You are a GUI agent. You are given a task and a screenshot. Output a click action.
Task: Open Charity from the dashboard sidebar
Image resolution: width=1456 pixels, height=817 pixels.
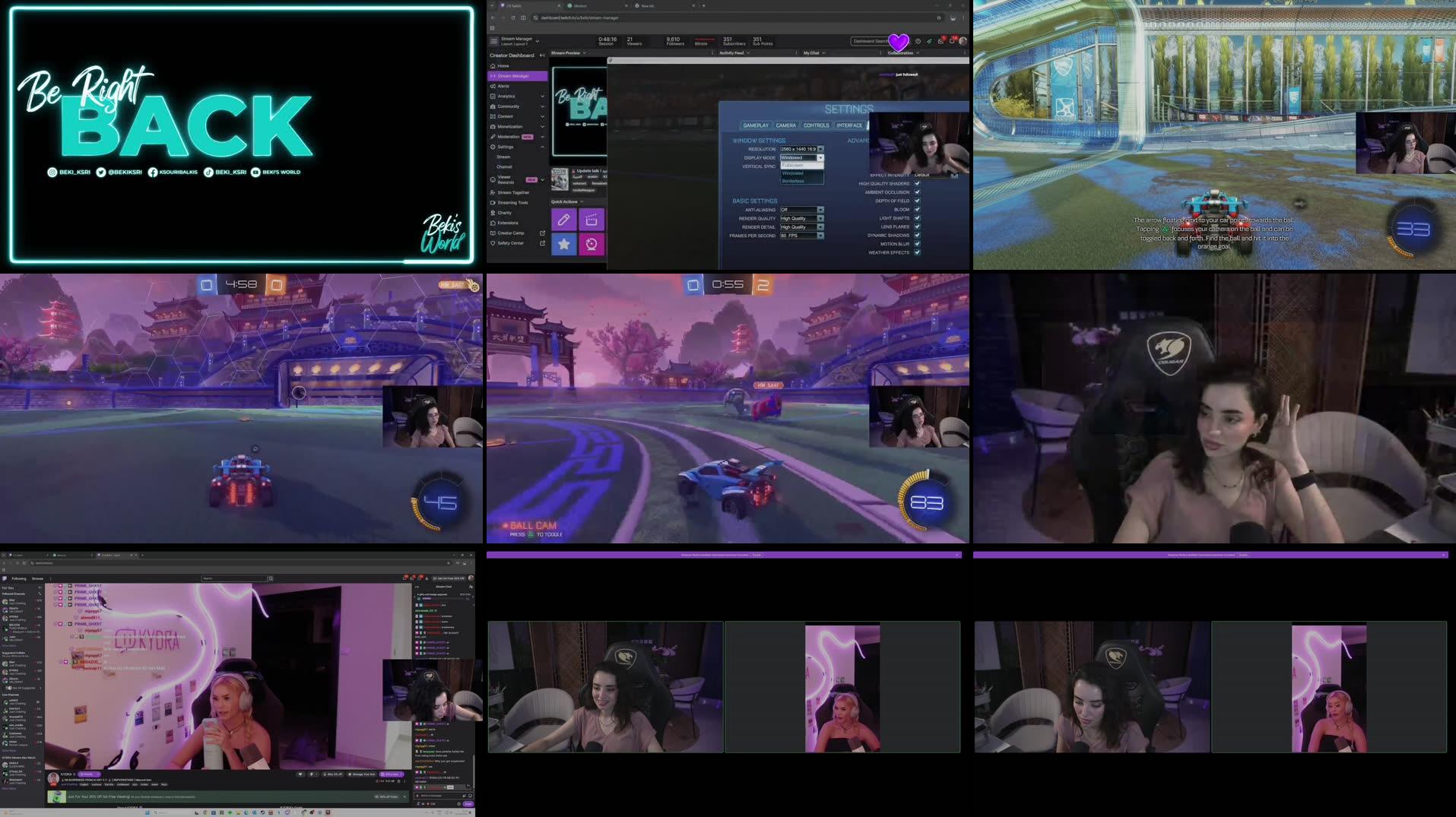(x=505, y=213)
